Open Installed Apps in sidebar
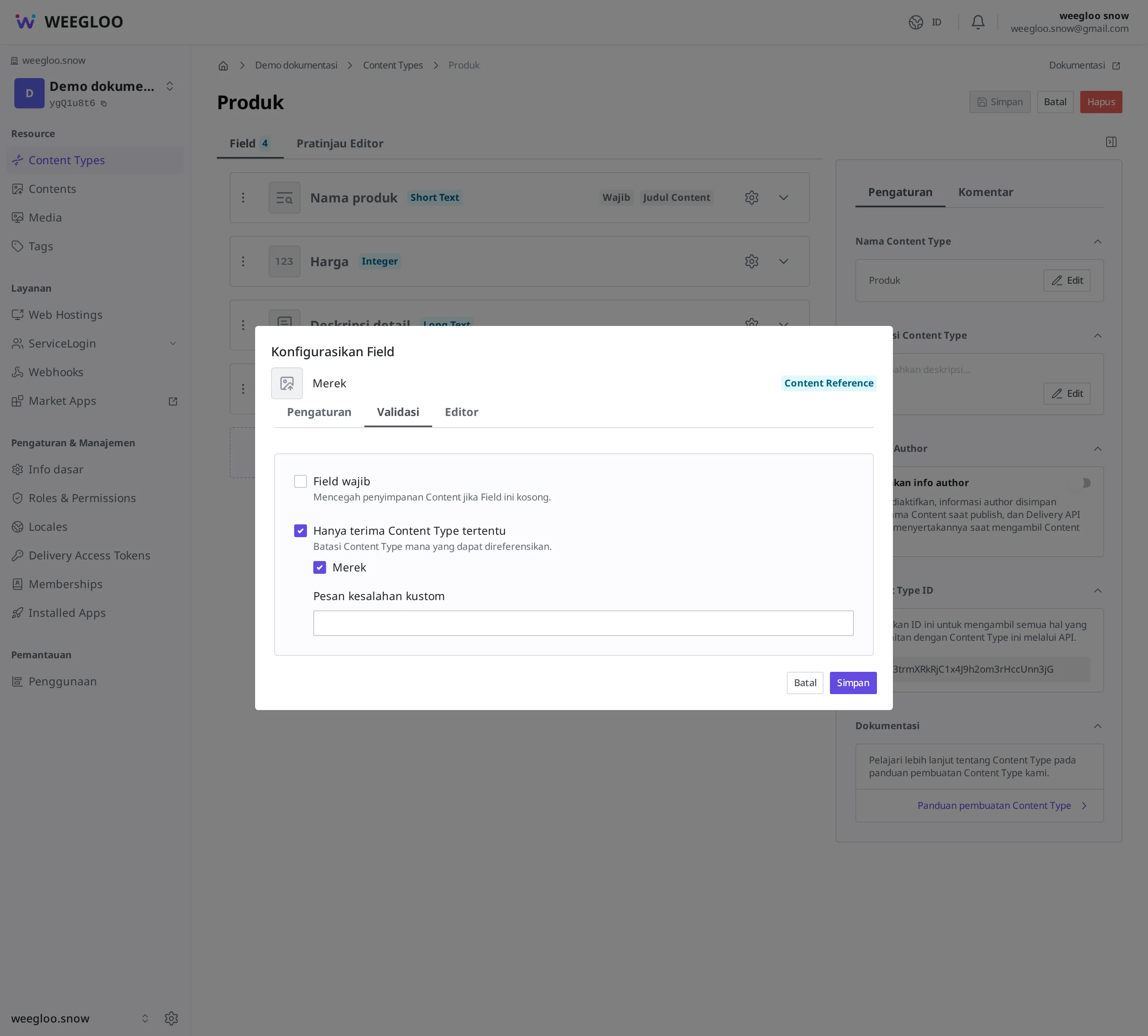 (x=95, y=613)
